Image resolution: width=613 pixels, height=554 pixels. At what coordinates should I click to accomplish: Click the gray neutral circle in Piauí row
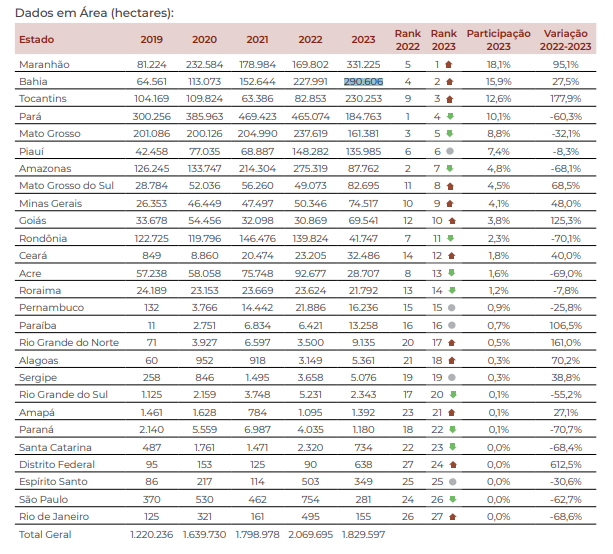450,151
